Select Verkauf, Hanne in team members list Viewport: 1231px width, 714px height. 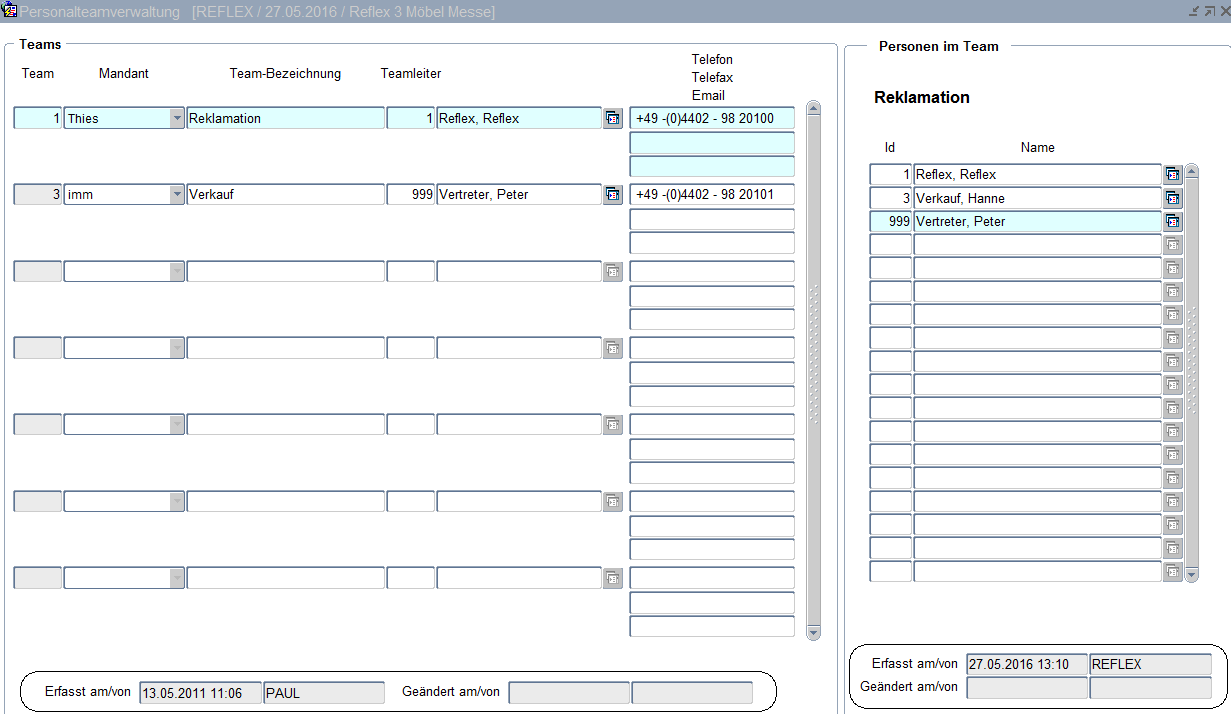pyautogui.click(x=1036, y=198)
